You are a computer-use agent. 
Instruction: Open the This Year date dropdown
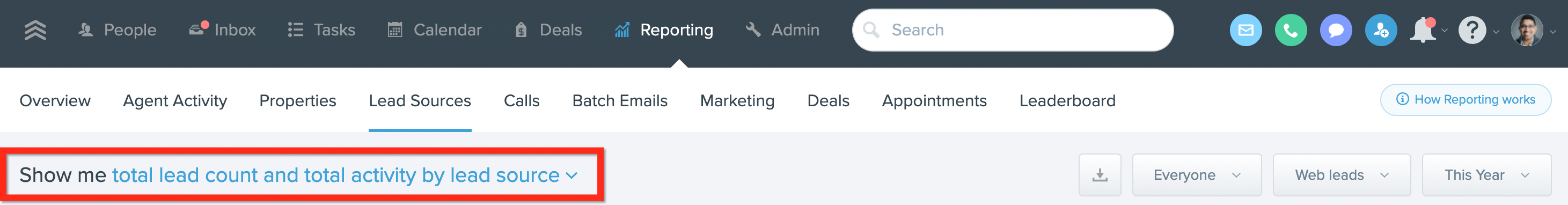point(1486,175)
